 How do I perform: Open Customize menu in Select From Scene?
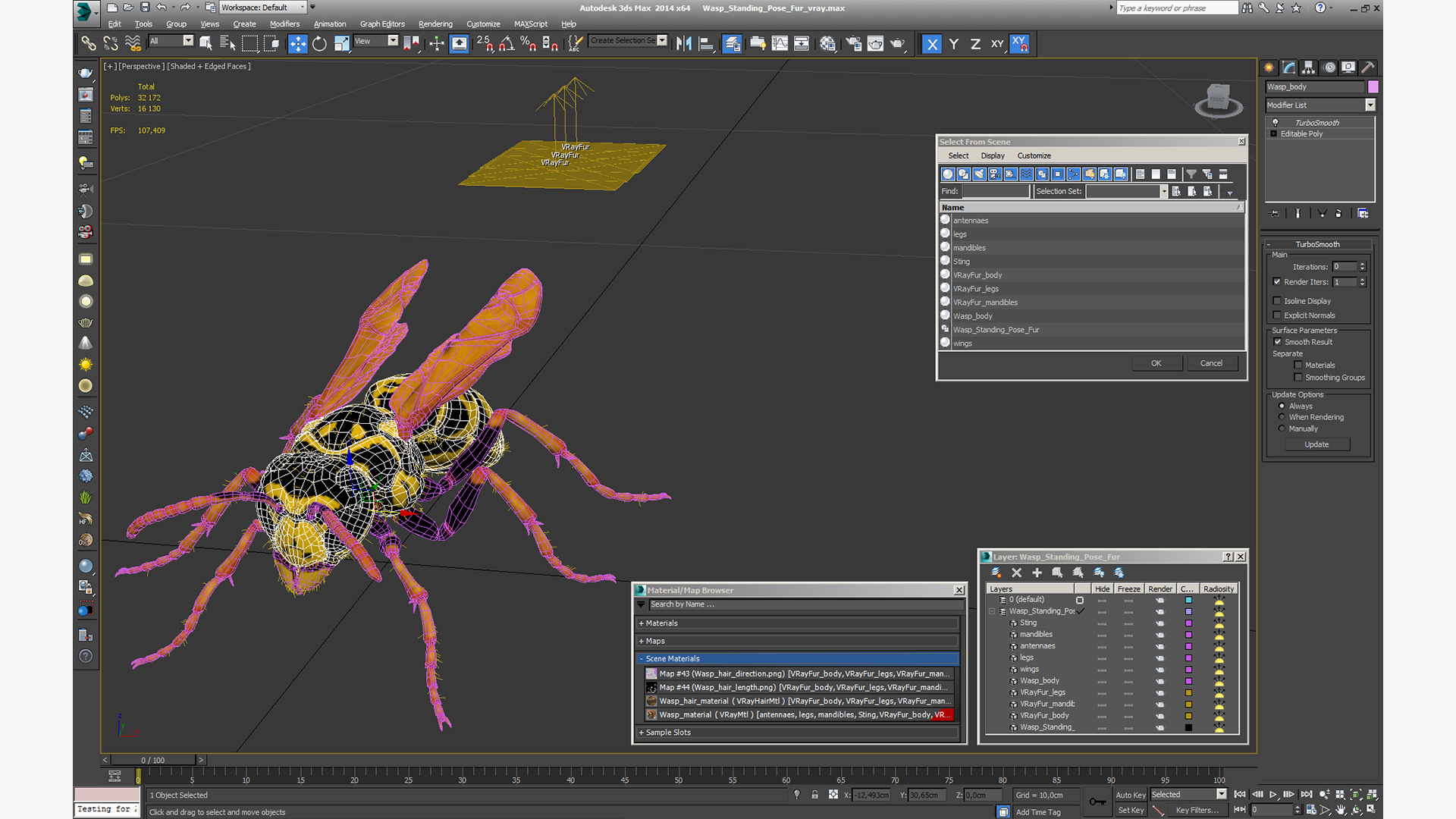1034,155
